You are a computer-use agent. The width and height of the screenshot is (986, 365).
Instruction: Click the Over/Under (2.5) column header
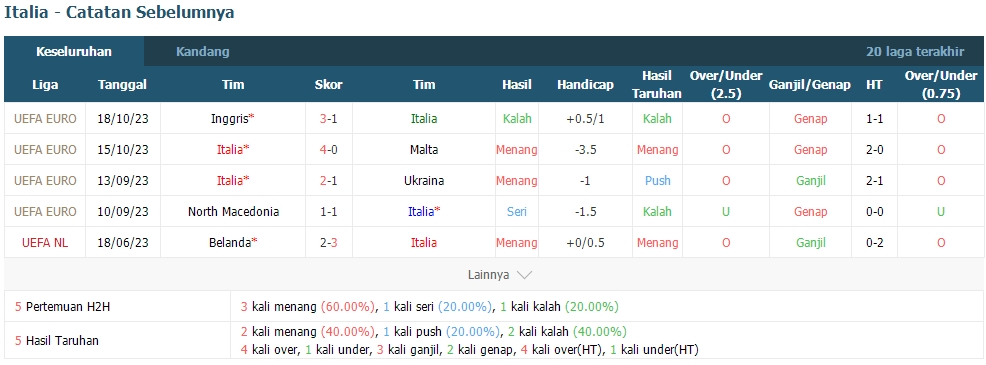(726, 84)
